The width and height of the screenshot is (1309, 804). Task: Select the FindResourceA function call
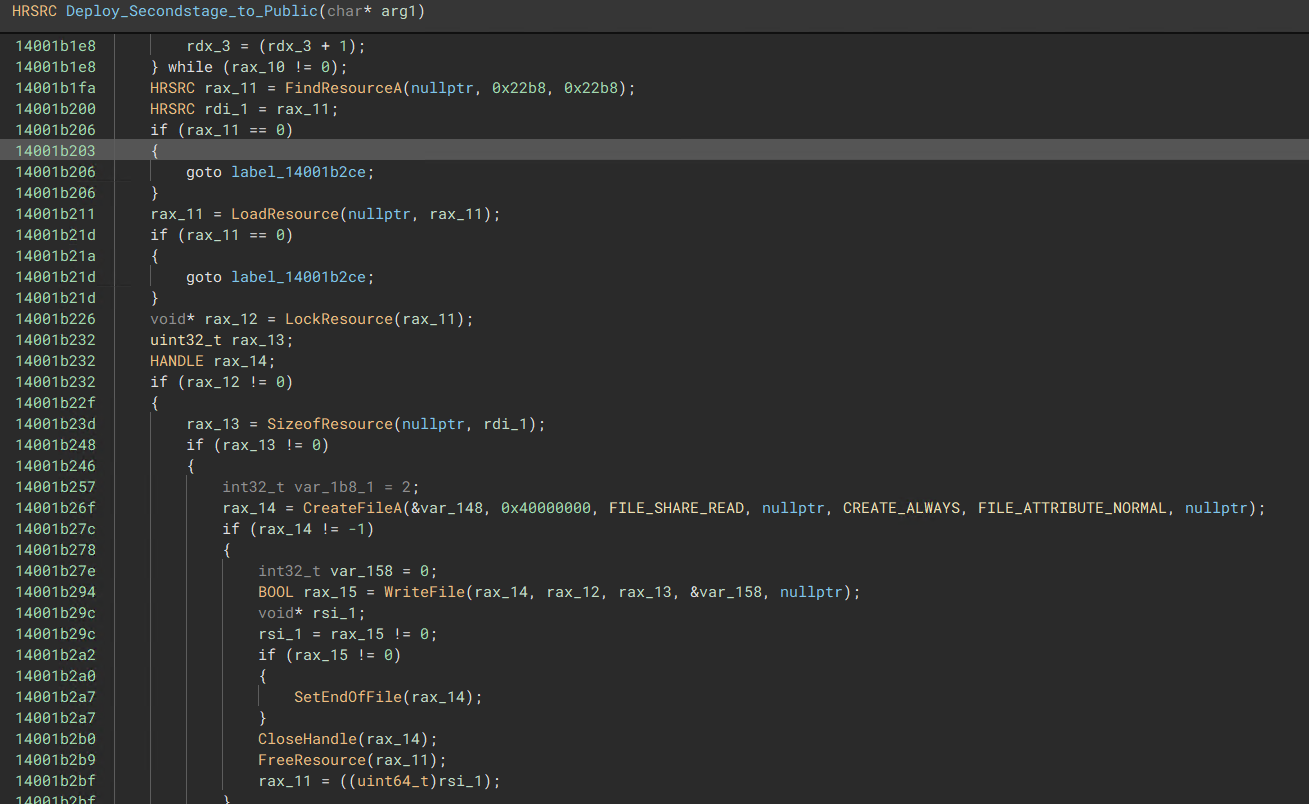pyautogui.click(x=343, y=87)
